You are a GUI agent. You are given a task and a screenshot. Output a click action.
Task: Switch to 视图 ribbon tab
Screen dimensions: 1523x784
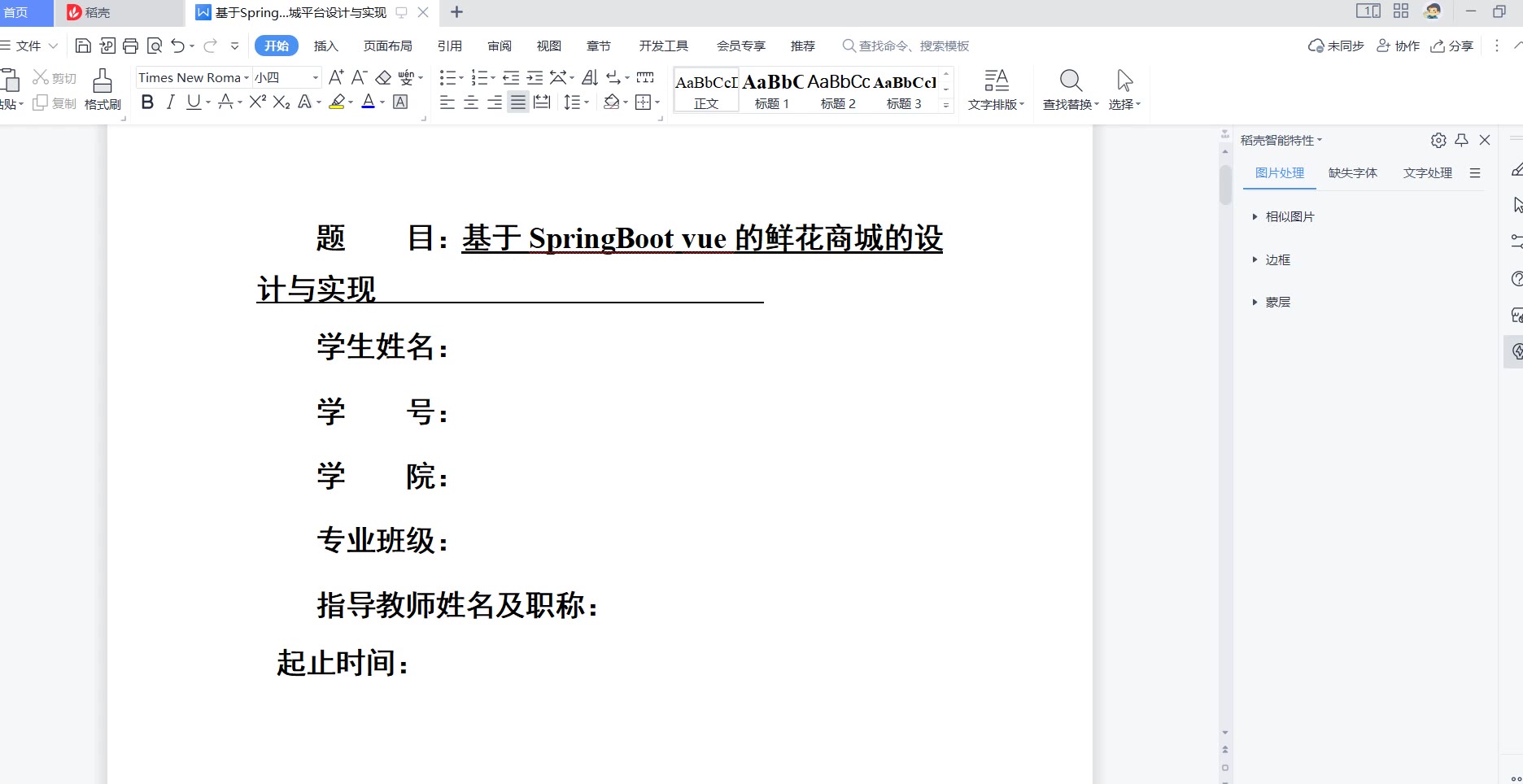coord(549,46)
